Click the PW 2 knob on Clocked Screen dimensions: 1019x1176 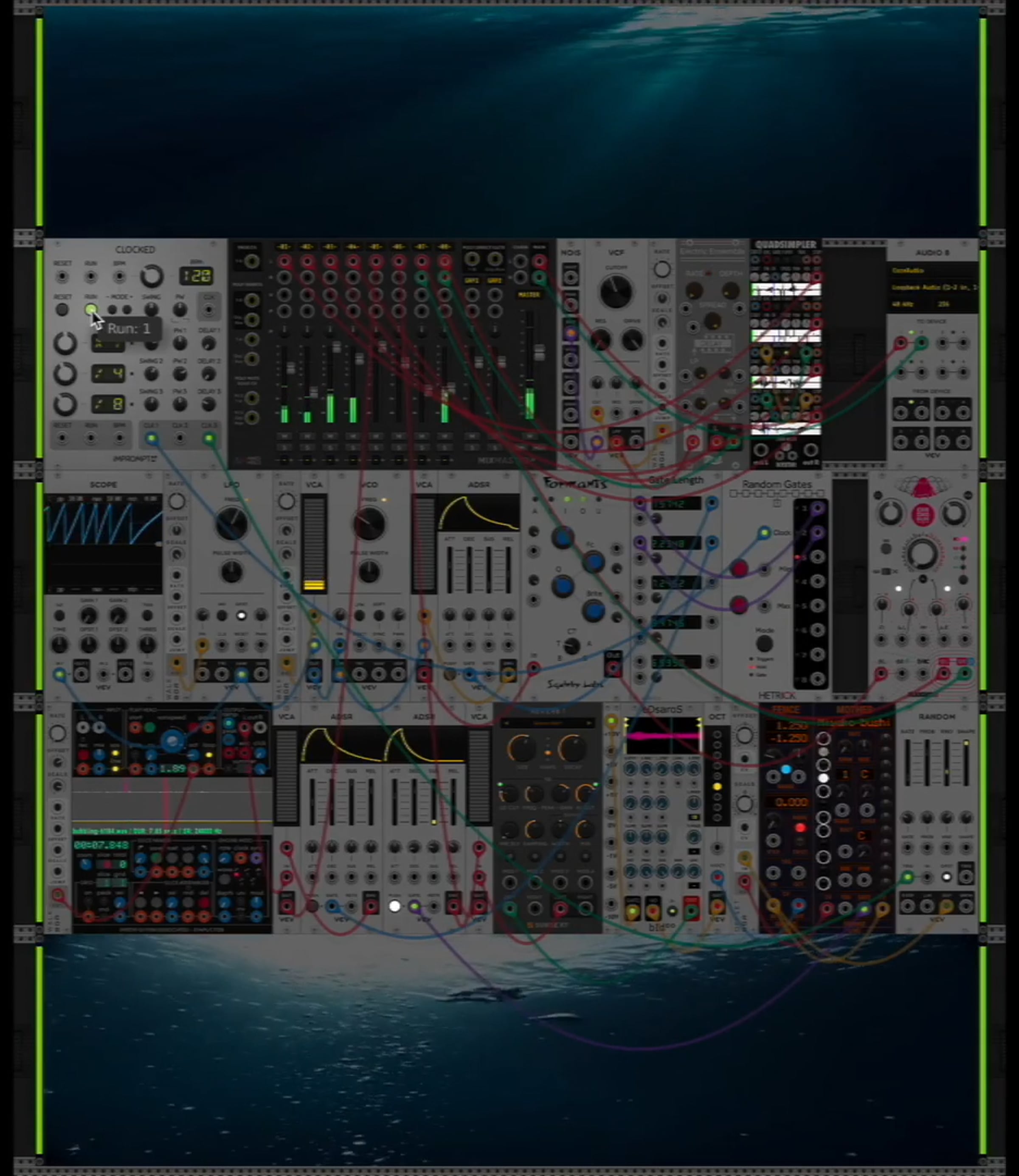coord(180,374)
